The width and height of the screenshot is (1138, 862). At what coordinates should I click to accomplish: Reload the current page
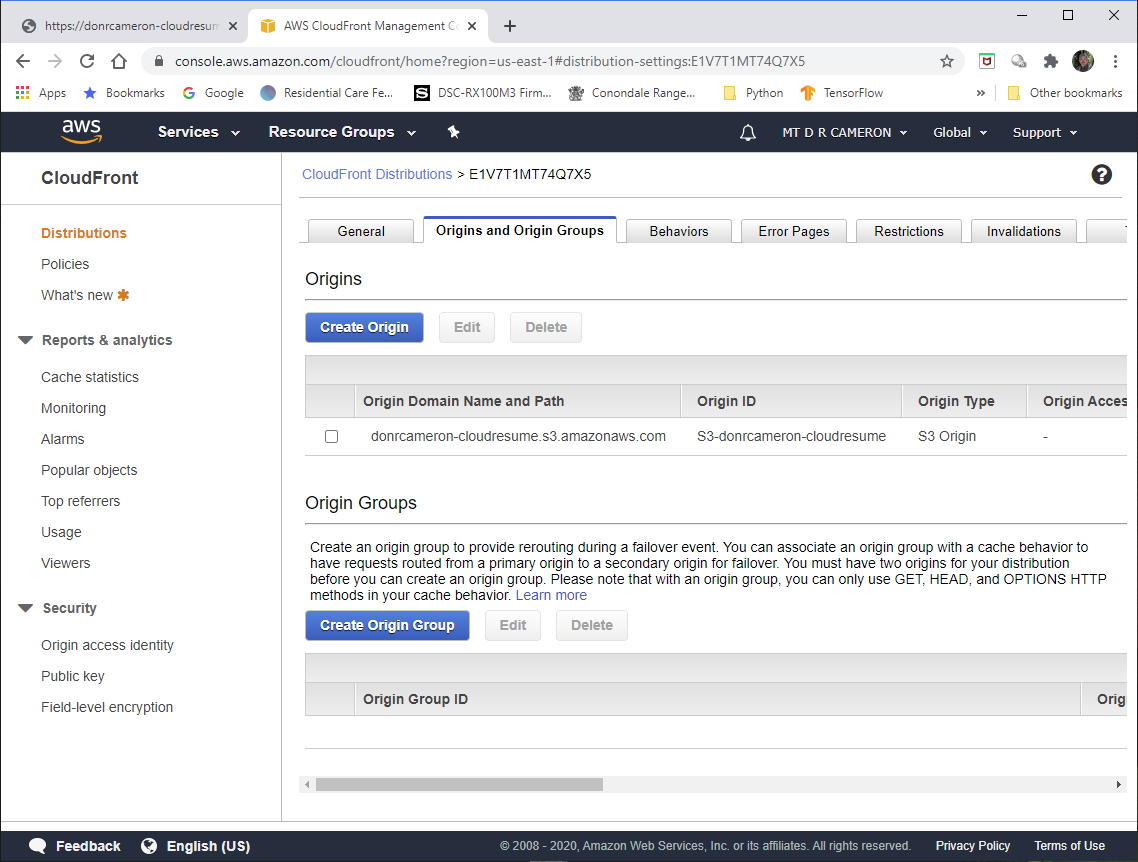(x=87, y=61)
